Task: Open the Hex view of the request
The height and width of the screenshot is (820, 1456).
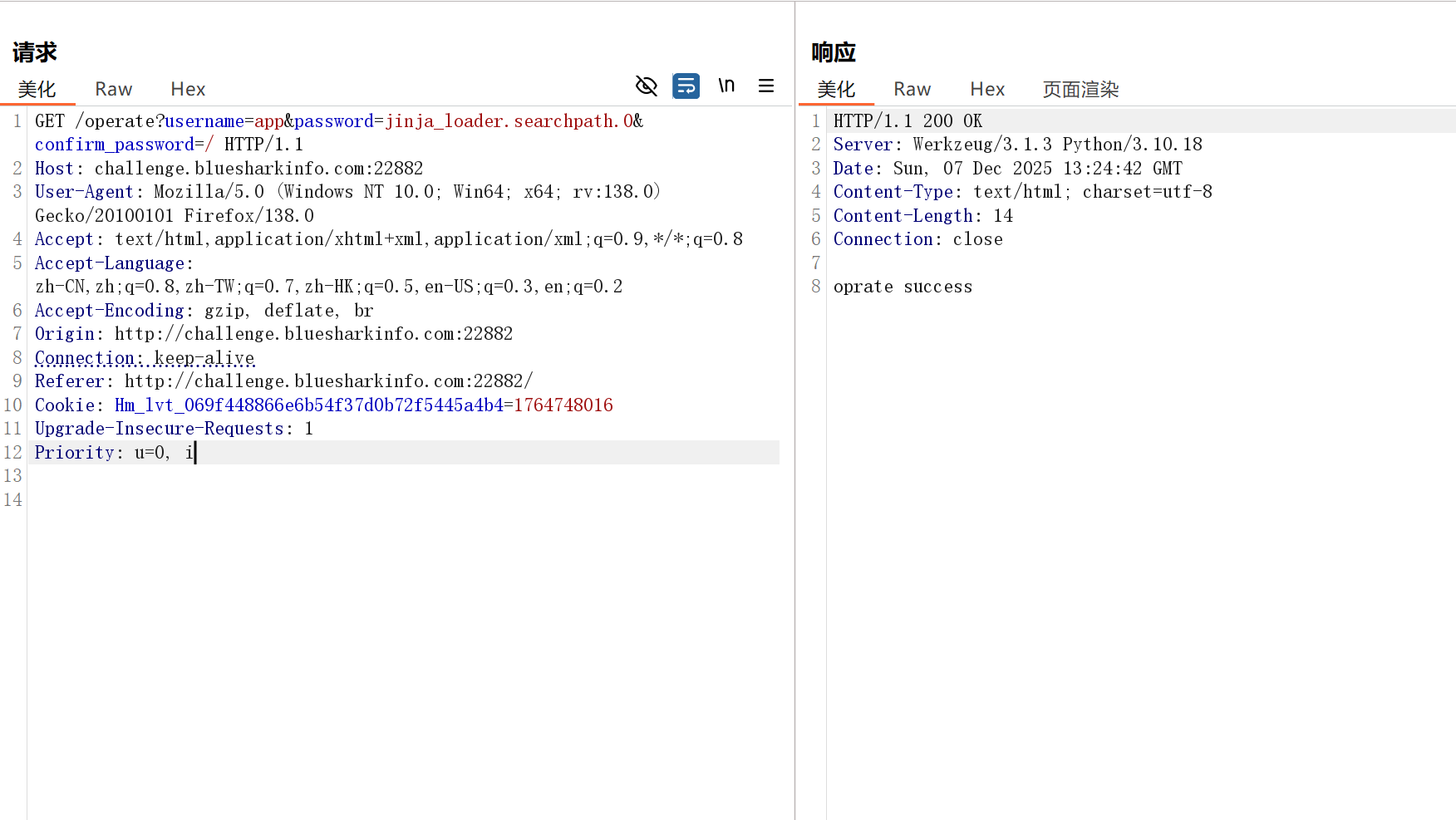Action: 187,89
